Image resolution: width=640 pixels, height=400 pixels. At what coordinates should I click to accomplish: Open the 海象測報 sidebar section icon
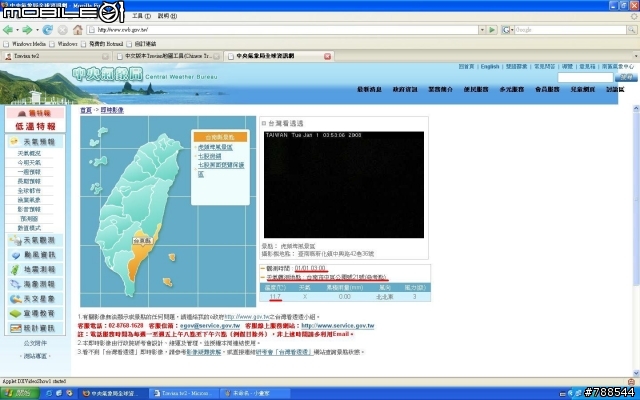click(16, 284)
